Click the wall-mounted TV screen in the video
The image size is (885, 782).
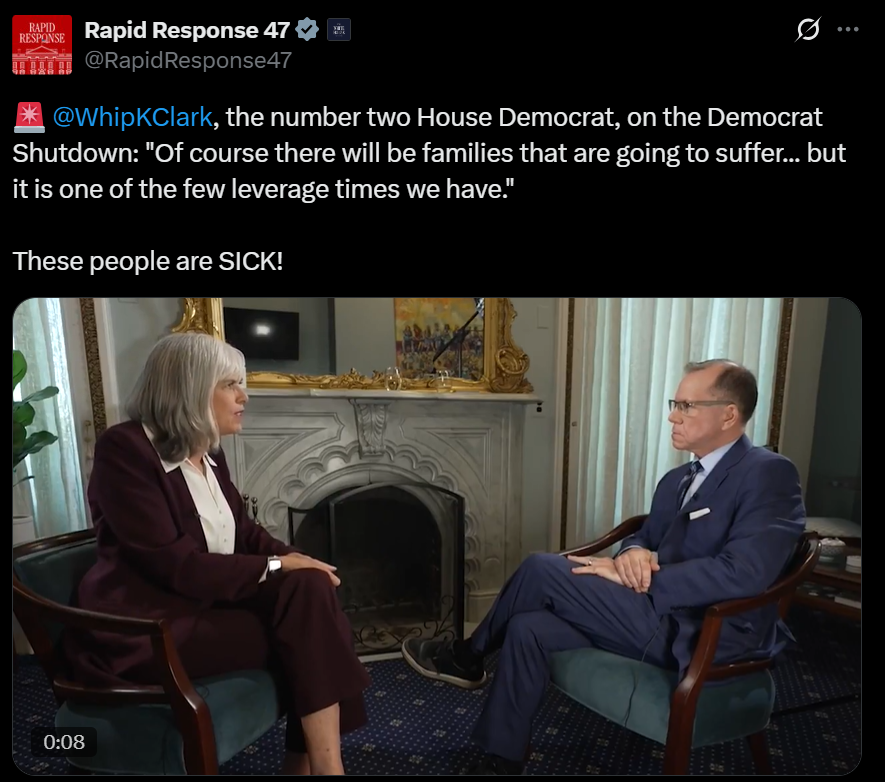[261, 334]
